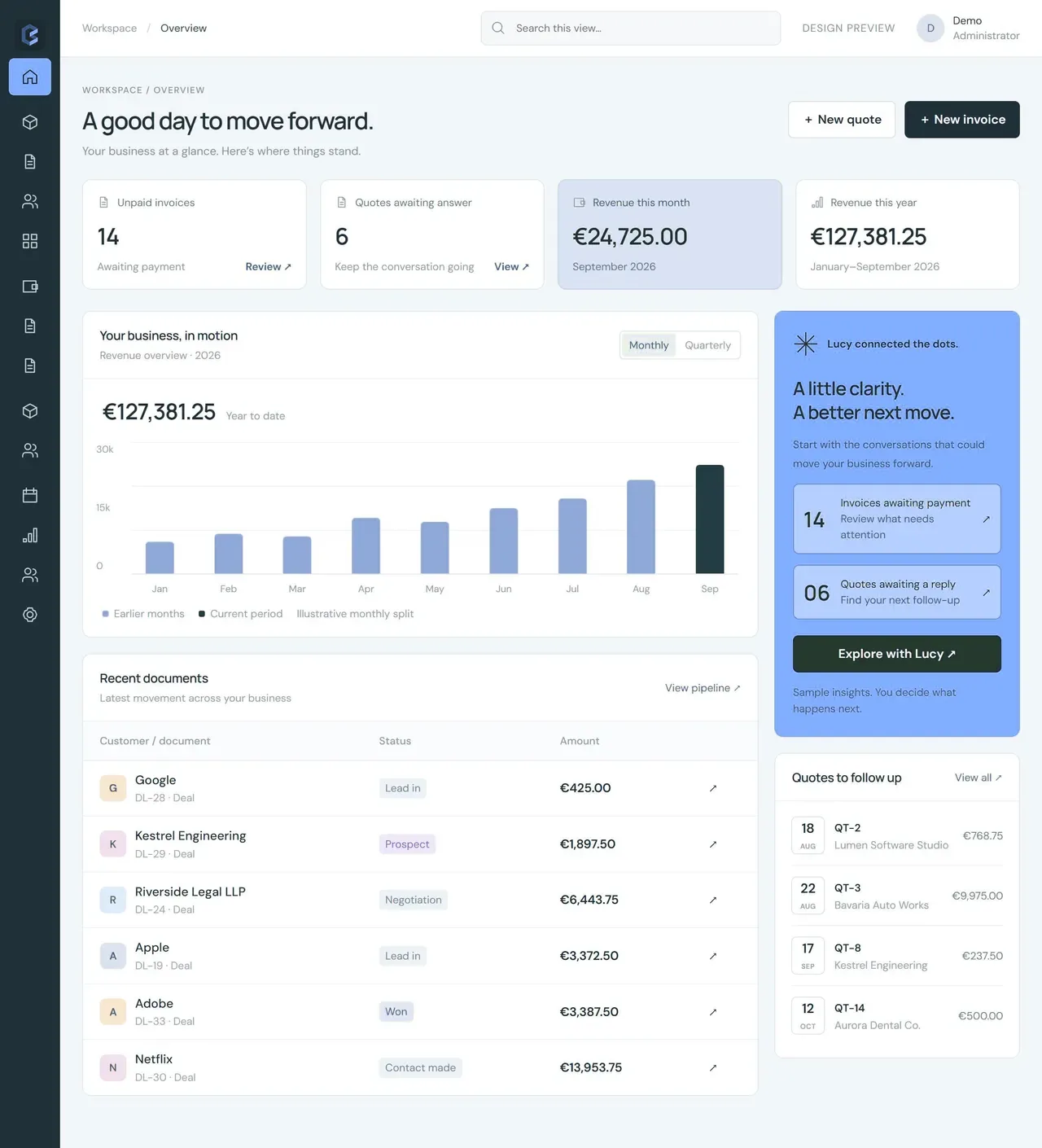The width and height of the screenshot is (1042, 1148).
Task: Click the New quote button
Action: (842, 120)
